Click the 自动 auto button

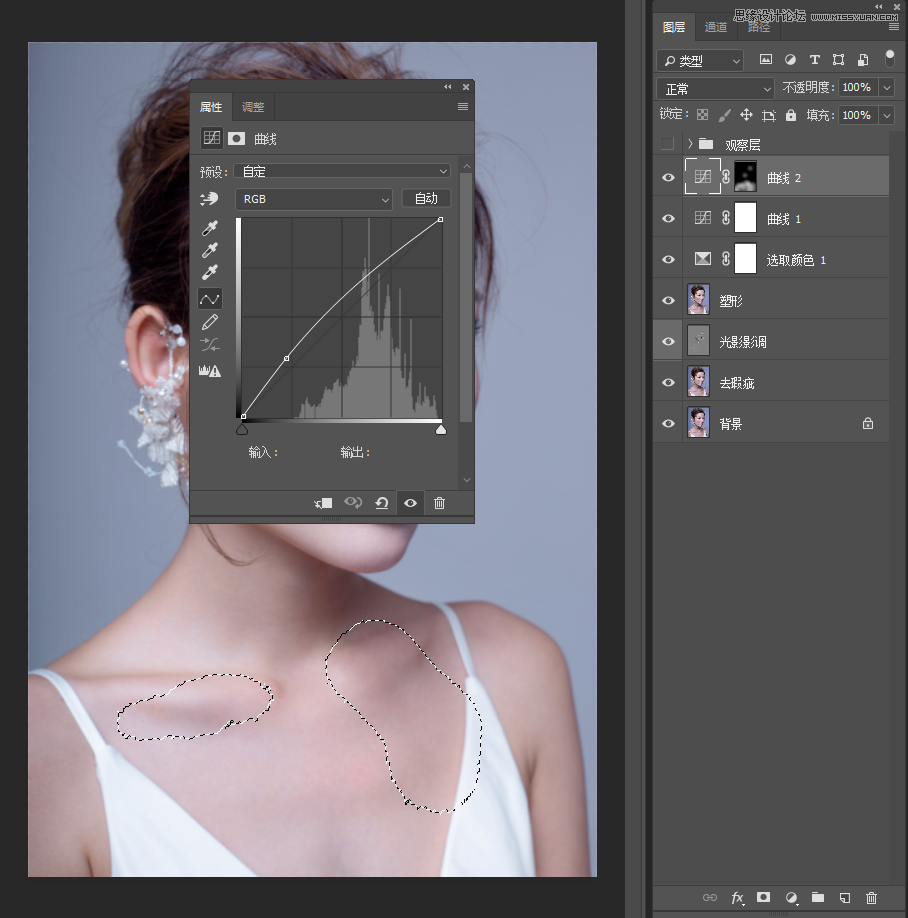pos(426,199)
